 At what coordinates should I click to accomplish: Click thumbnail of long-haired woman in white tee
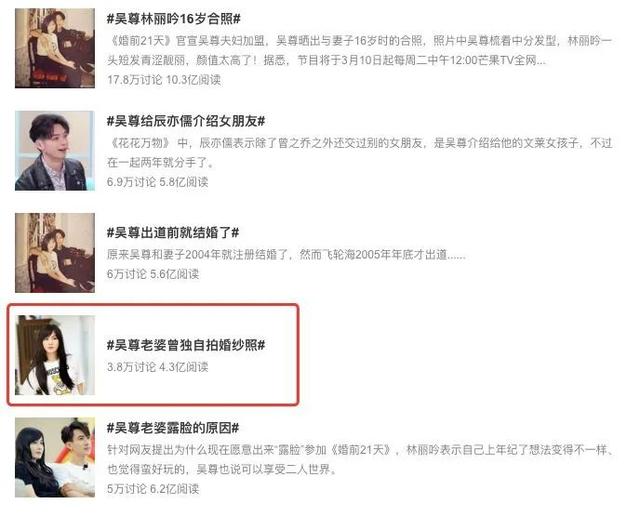coord(55,355)
